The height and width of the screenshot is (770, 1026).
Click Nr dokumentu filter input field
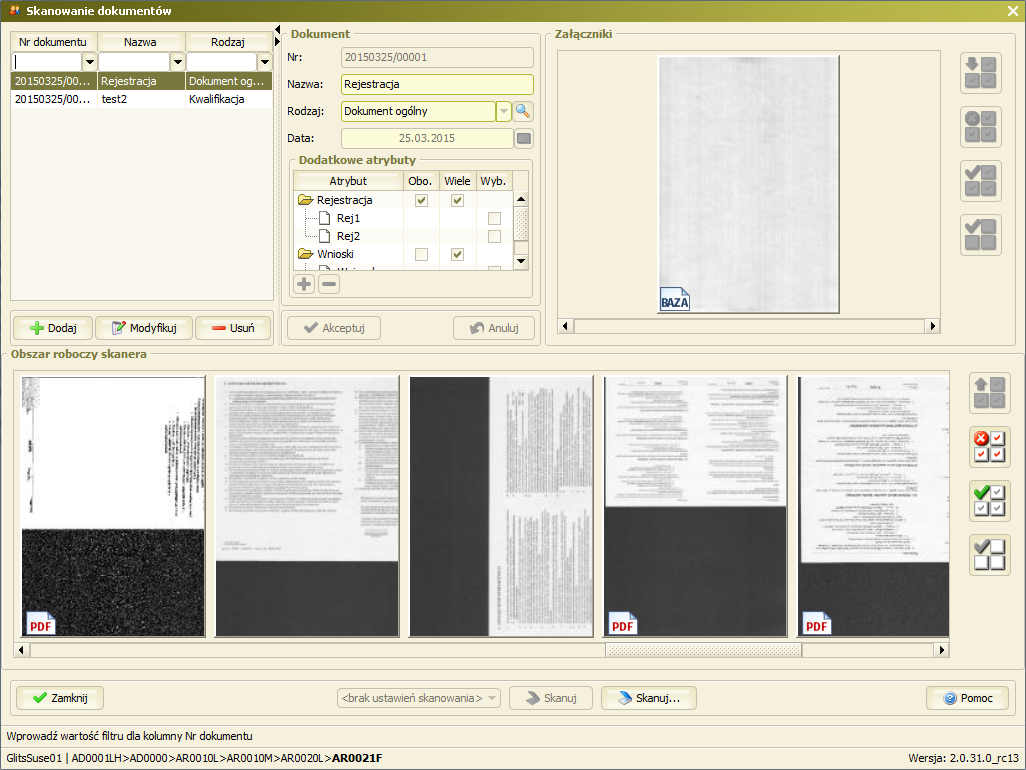pos(47,62)
